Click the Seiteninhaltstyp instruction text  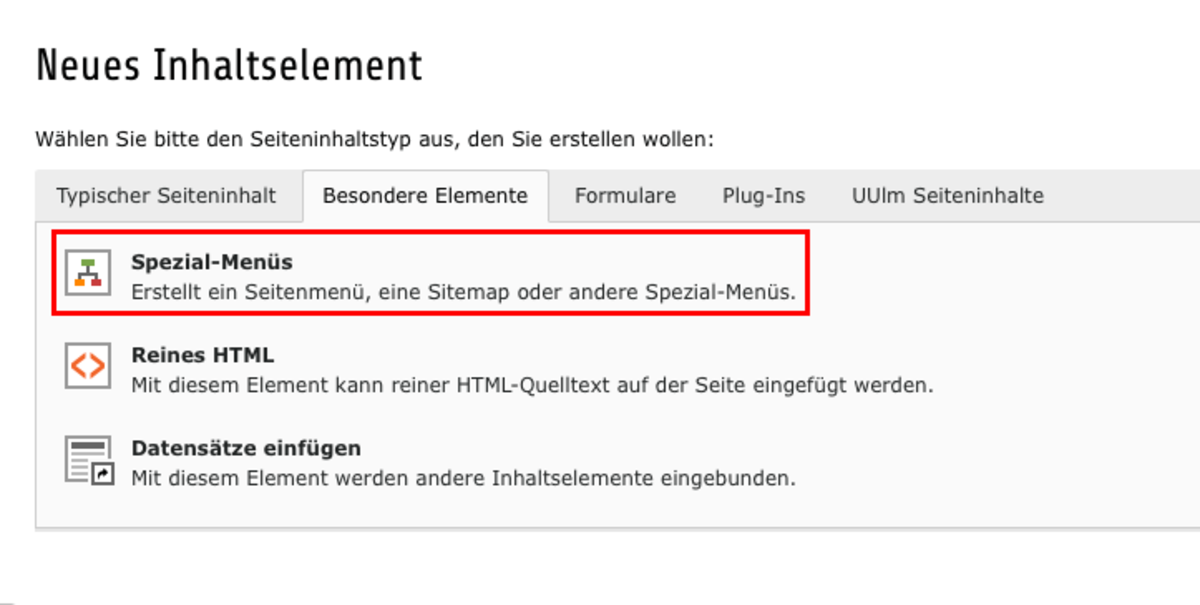(375, 139)
